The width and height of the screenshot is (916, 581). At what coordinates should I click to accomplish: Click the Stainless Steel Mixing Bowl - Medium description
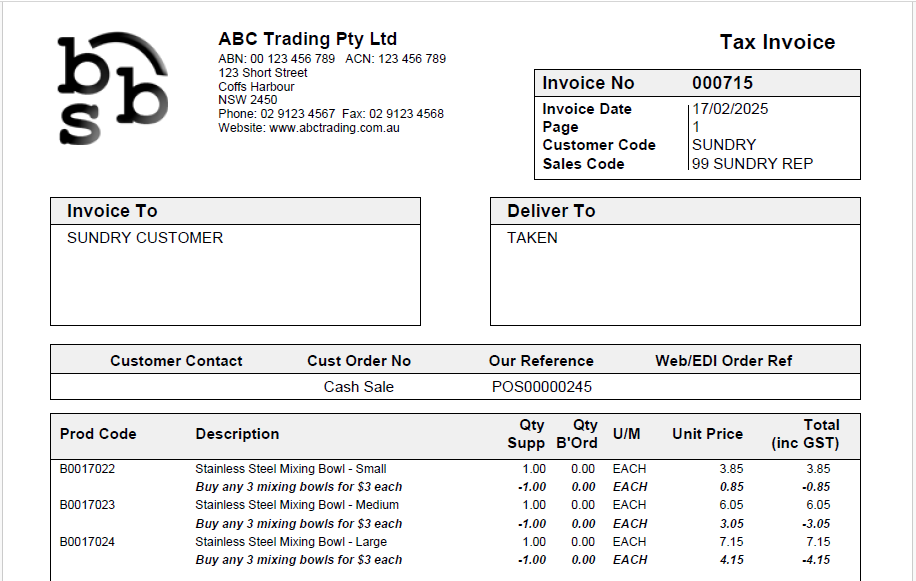point(297,505)
